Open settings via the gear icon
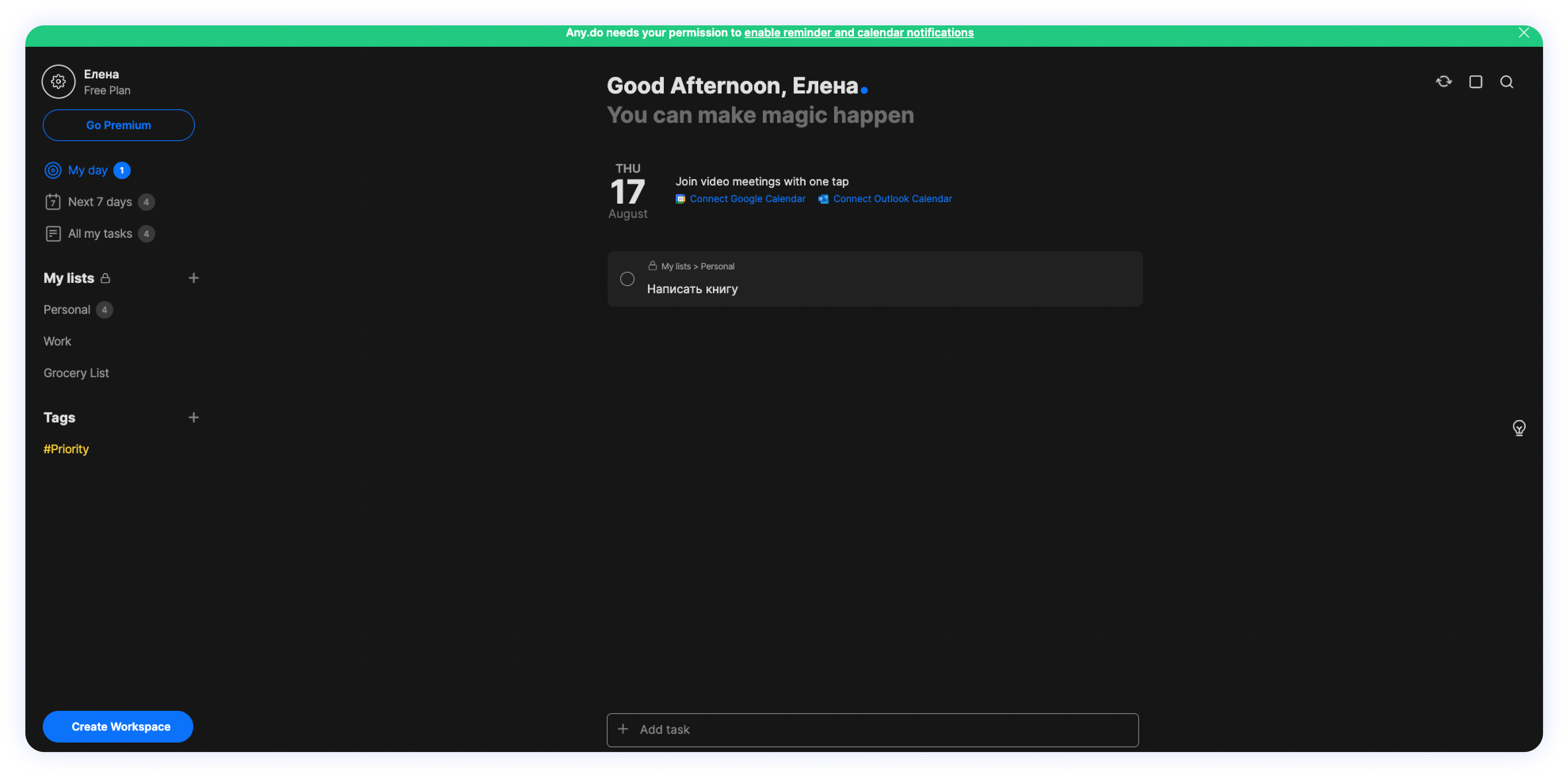This screenshot has width=1568, height=777. tap(59, 82)
